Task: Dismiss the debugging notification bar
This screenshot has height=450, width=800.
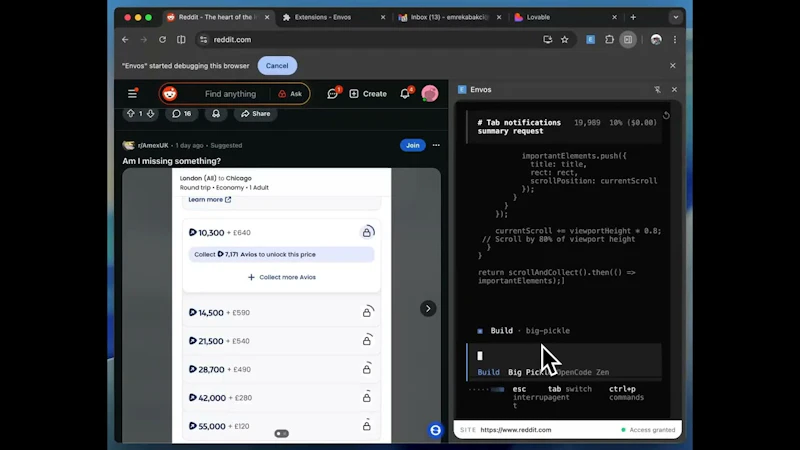Action: (x=672, y=65)
